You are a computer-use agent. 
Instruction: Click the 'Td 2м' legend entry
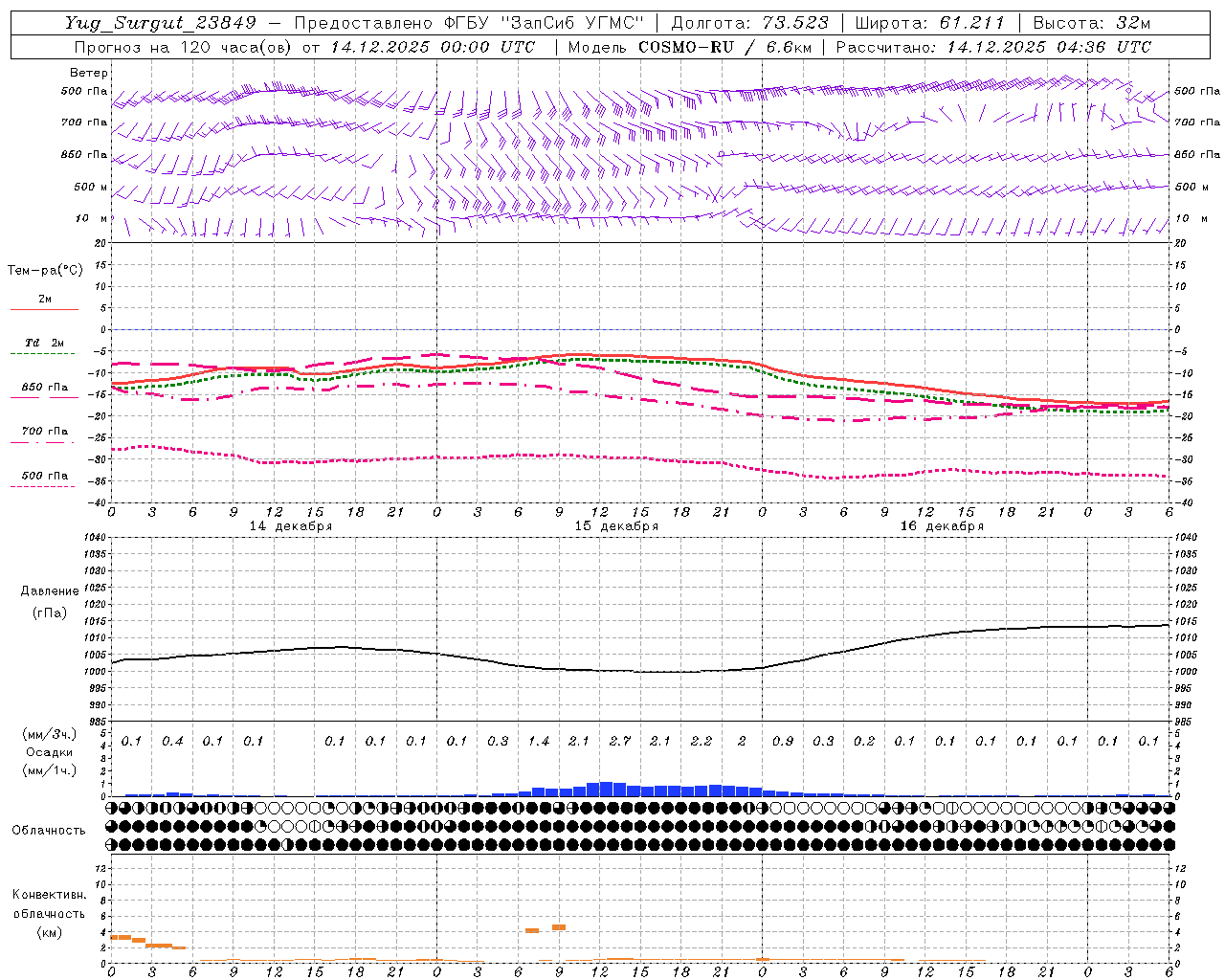(45, 343)
